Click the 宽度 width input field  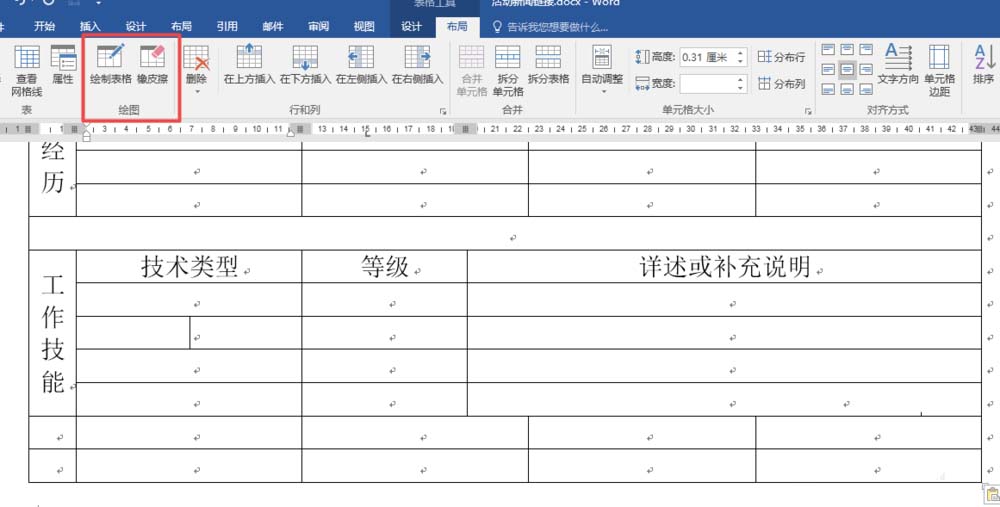706,84
